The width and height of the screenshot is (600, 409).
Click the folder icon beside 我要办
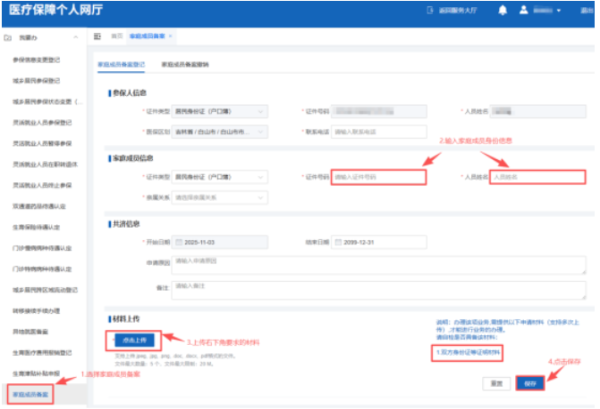(x=8, y=36)
